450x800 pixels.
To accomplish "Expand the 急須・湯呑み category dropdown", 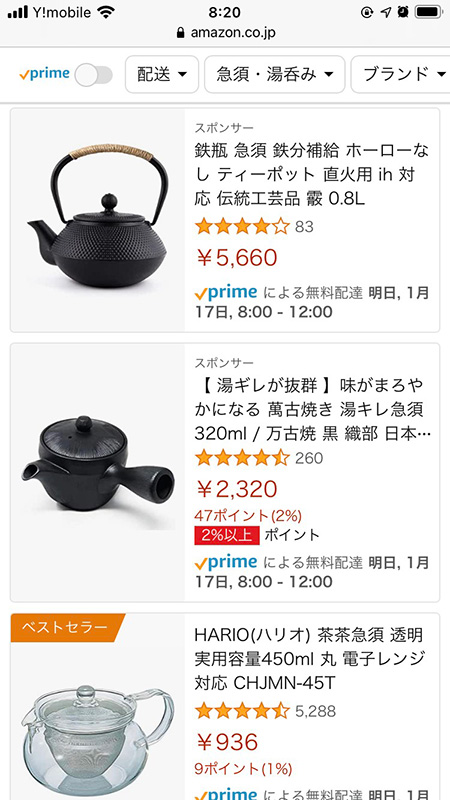I will point(274,74).
